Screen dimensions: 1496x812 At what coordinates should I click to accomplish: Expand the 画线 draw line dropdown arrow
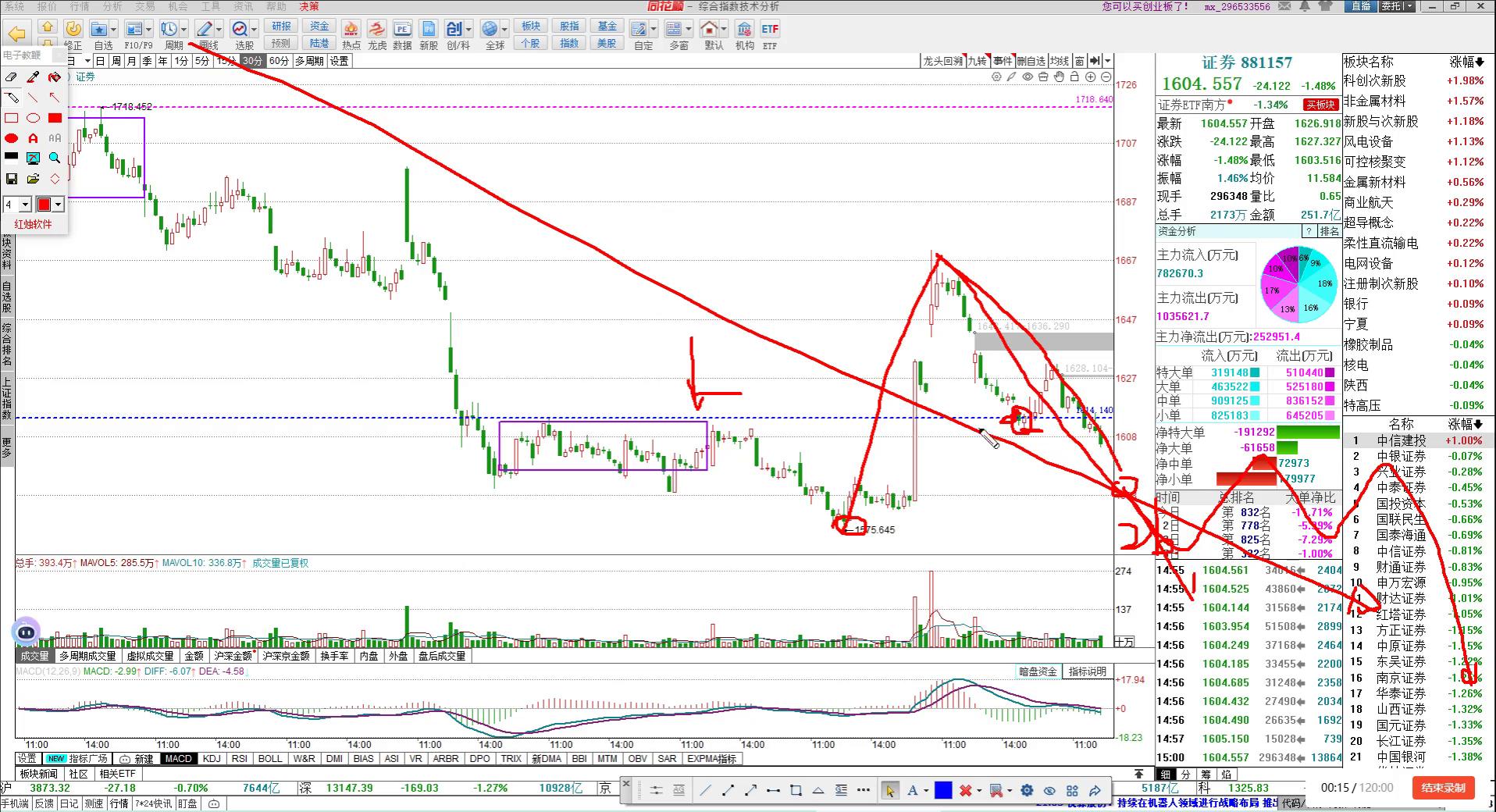(219, 30)
